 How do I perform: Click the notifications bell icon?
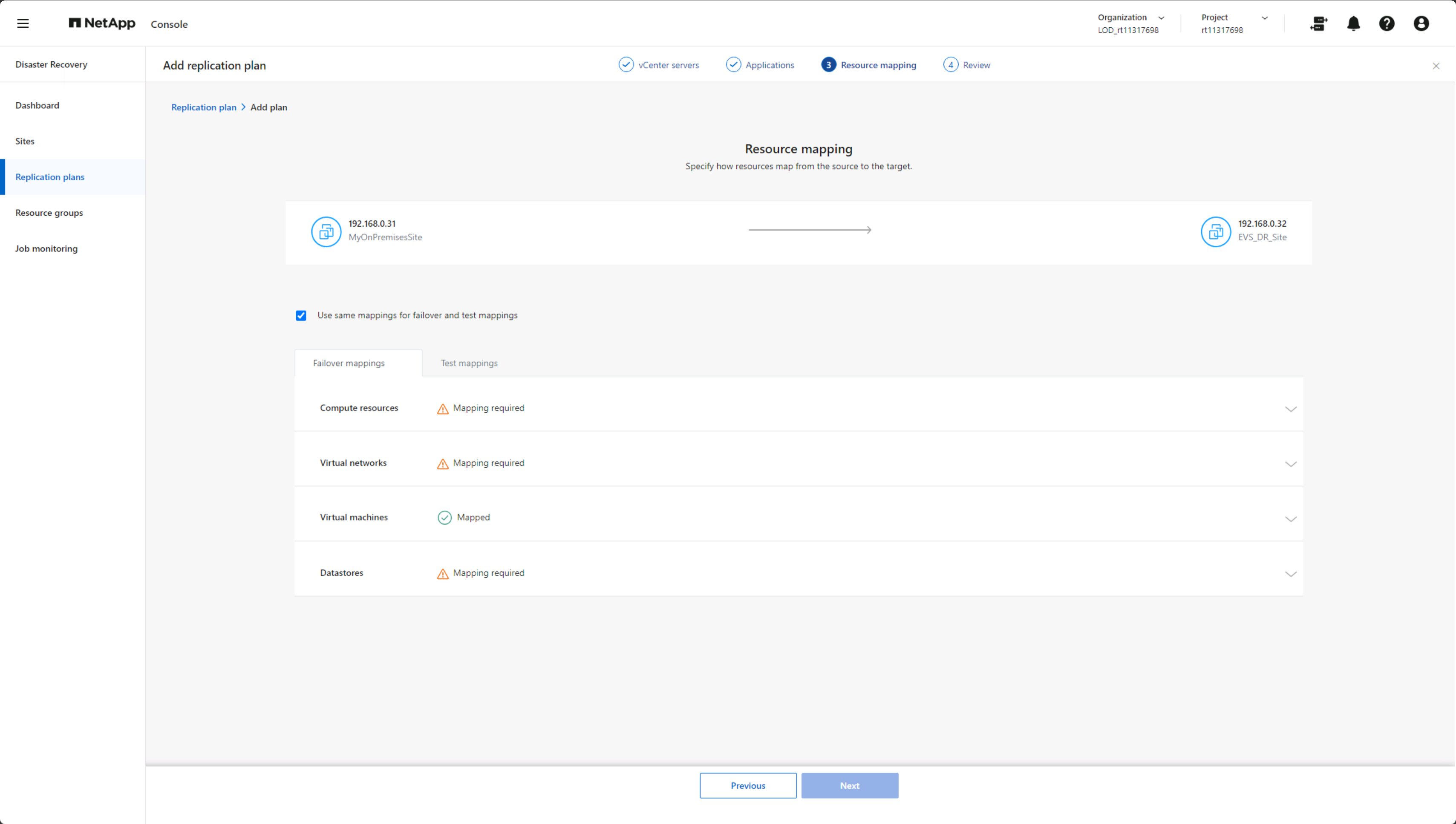click(x=1353, y=24)
